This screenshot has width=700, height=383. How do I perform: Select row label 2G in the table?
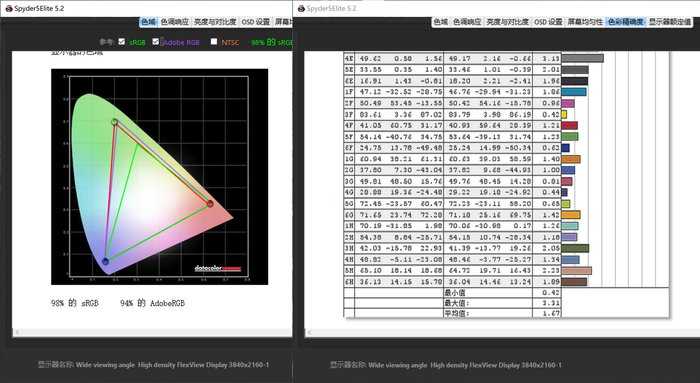point(349,170)
